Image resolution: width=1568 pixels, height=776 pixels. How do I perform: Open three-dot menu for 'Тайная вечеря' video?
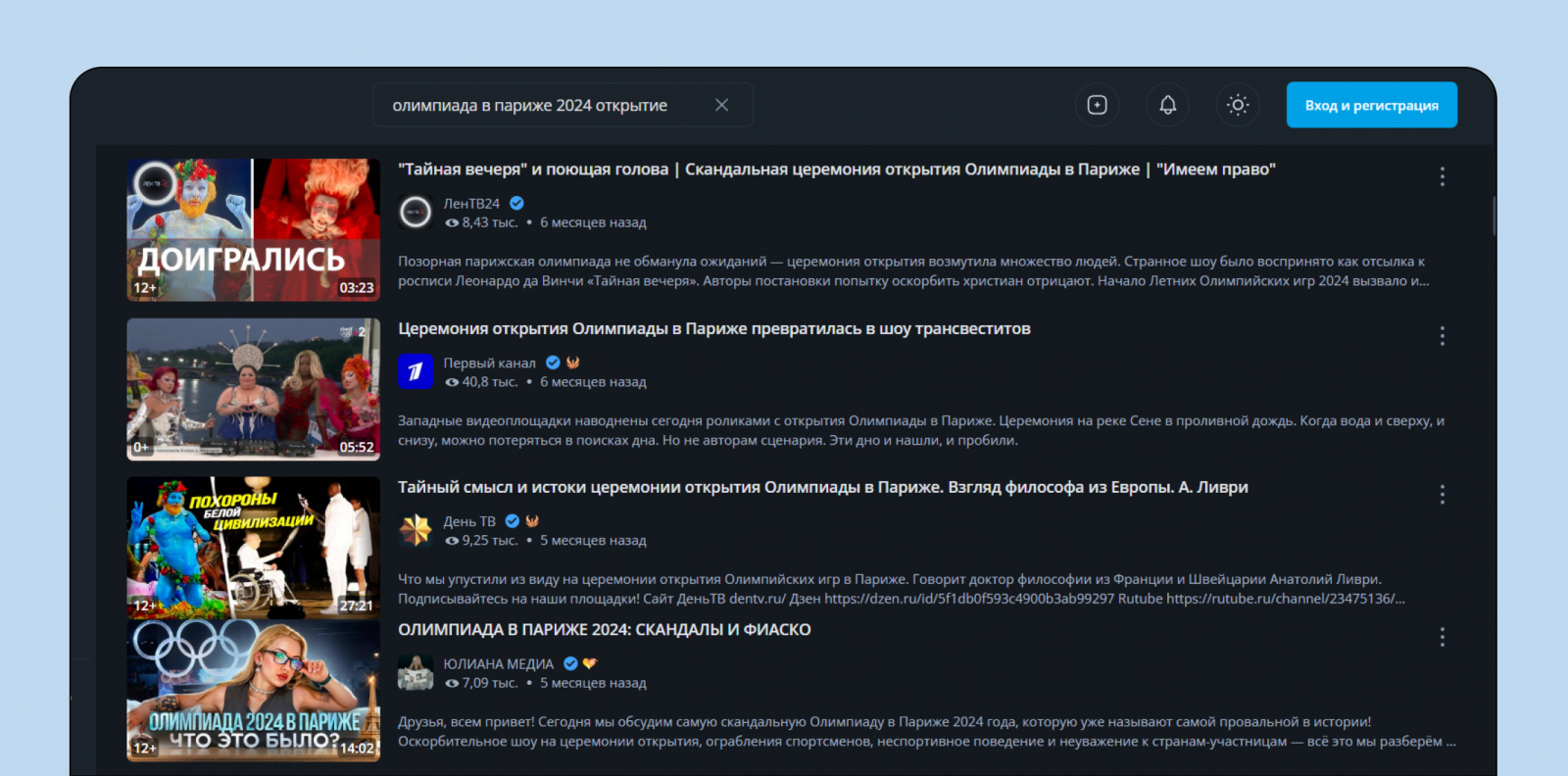(x=1442, y=176)
